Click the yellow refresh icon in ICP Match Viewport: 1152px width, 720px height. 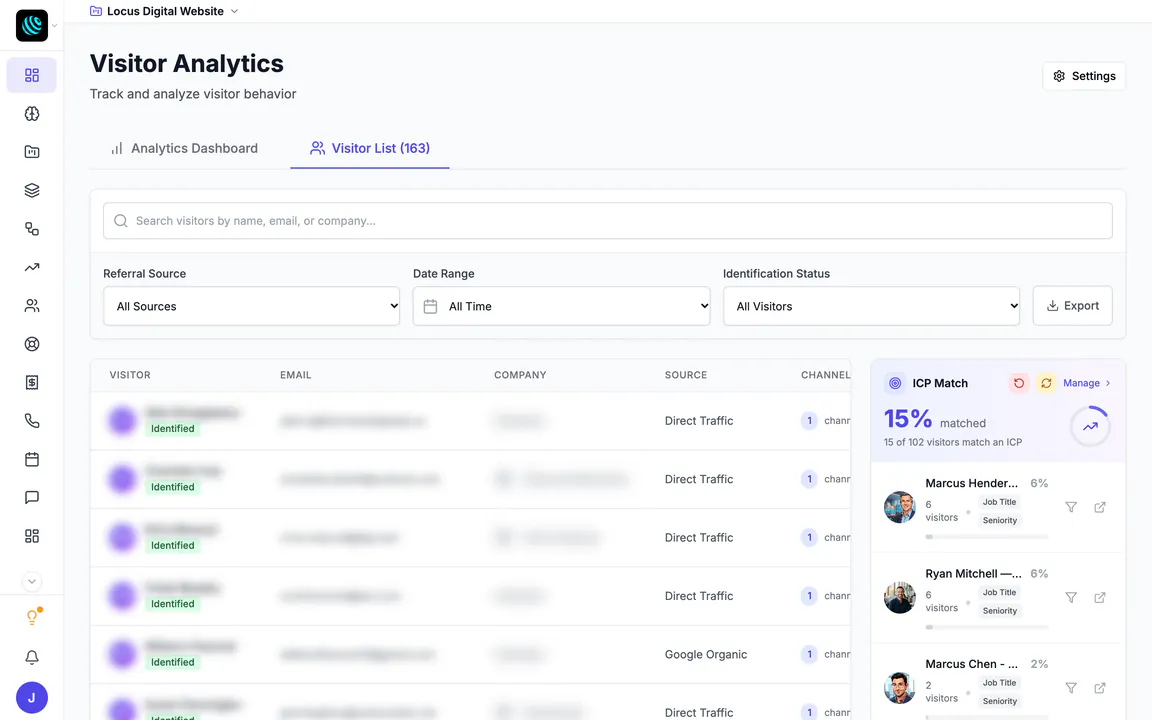[x=1046, y=383]
